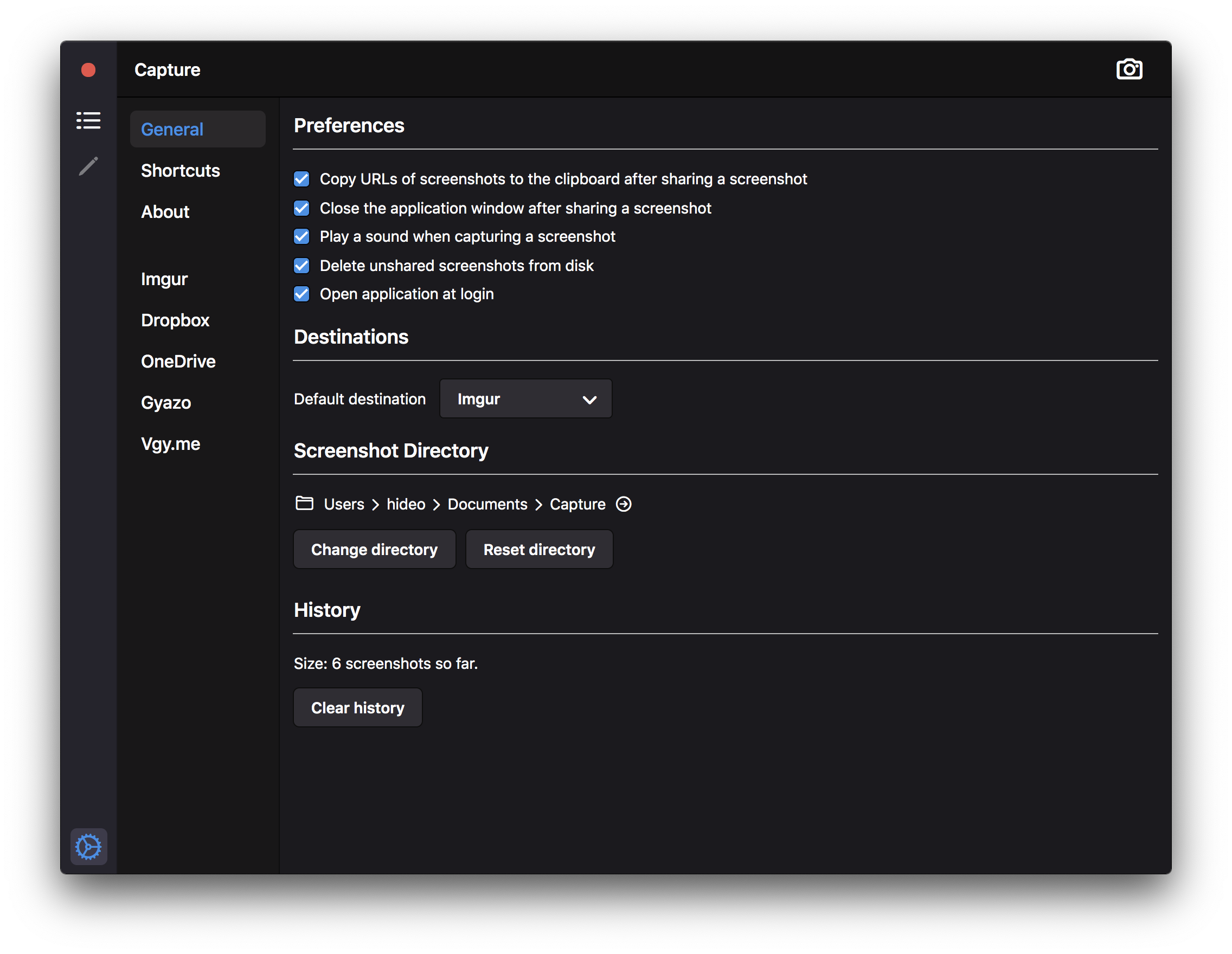This screenshot has width=1232, height=954.
Task: Click the settings gear icon
Action: point(88,846)
